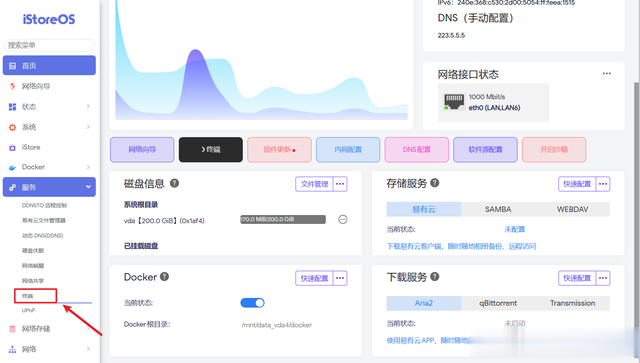Click the 未配置 status link
Viewport: 640px width, 363px height.
515,229
